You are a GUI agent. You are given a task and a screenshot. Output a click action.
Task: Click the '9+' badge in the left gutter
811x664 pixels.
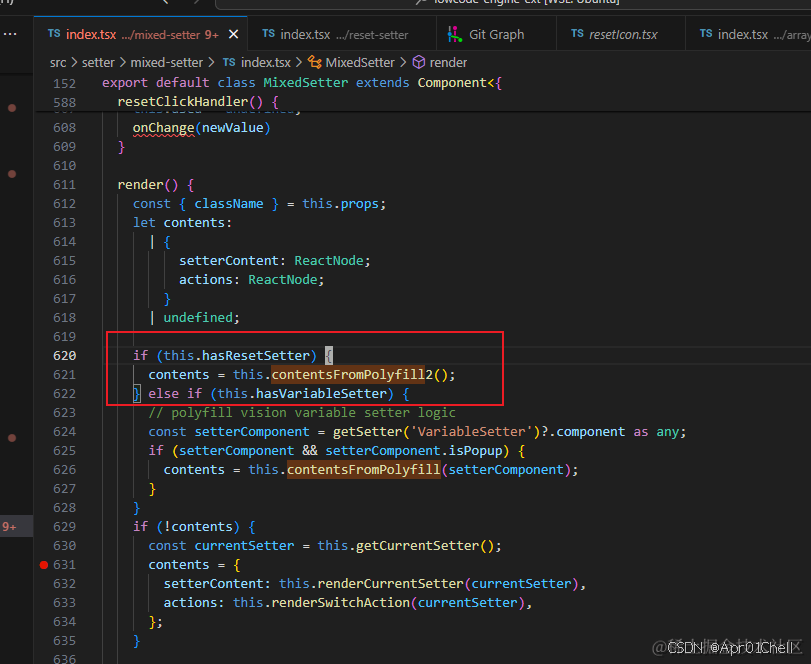[x=9, y=526]
